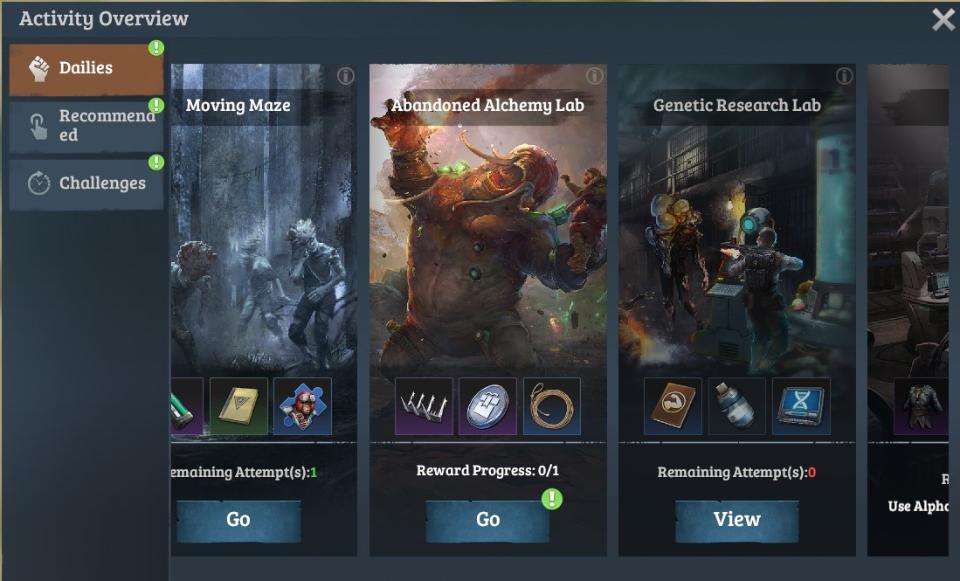Select the coiled rope reward icon
This screenshot has width=960, height=581.
[x=552, y=407]
